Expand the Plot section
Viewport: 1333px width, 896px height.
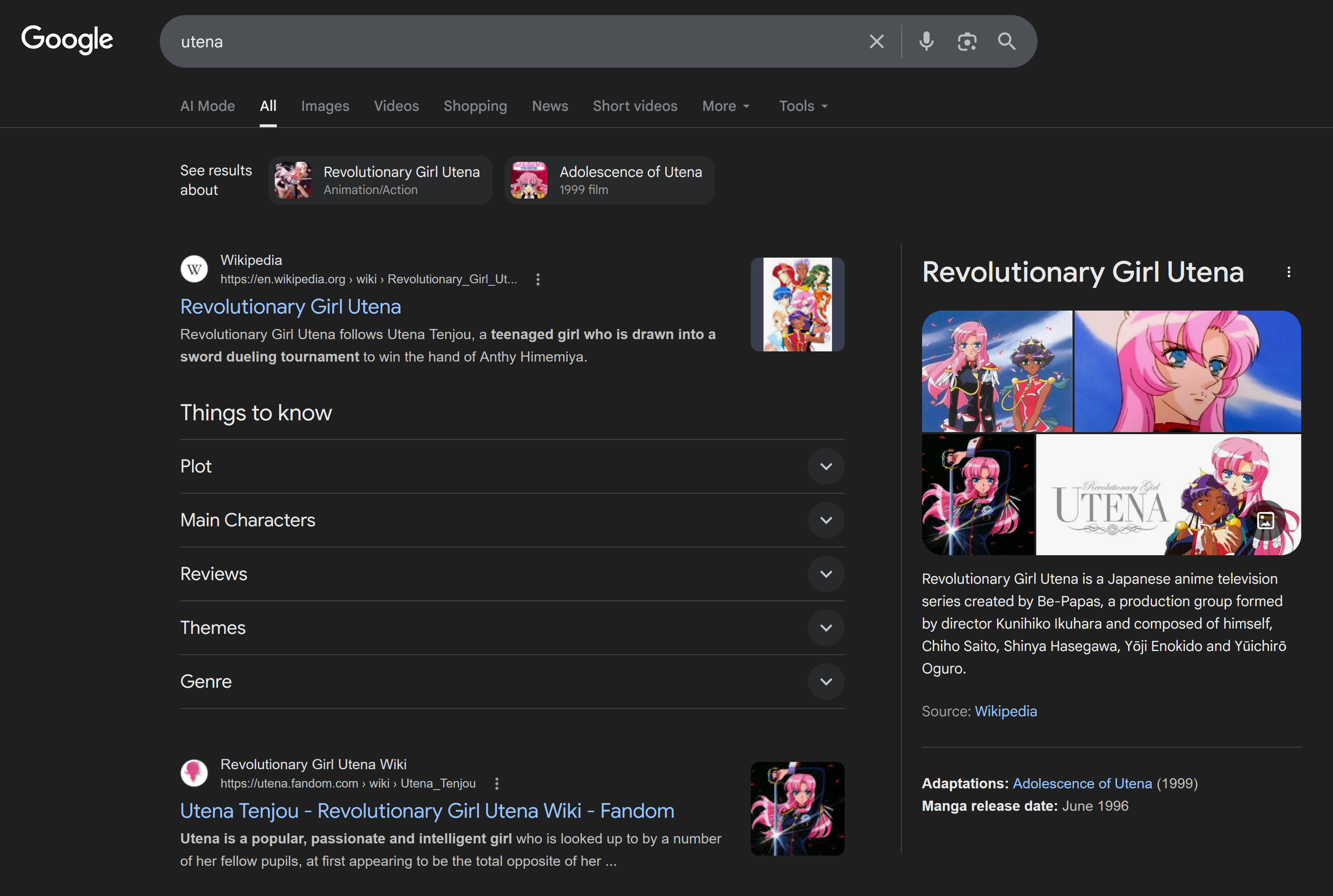[825, 466]
